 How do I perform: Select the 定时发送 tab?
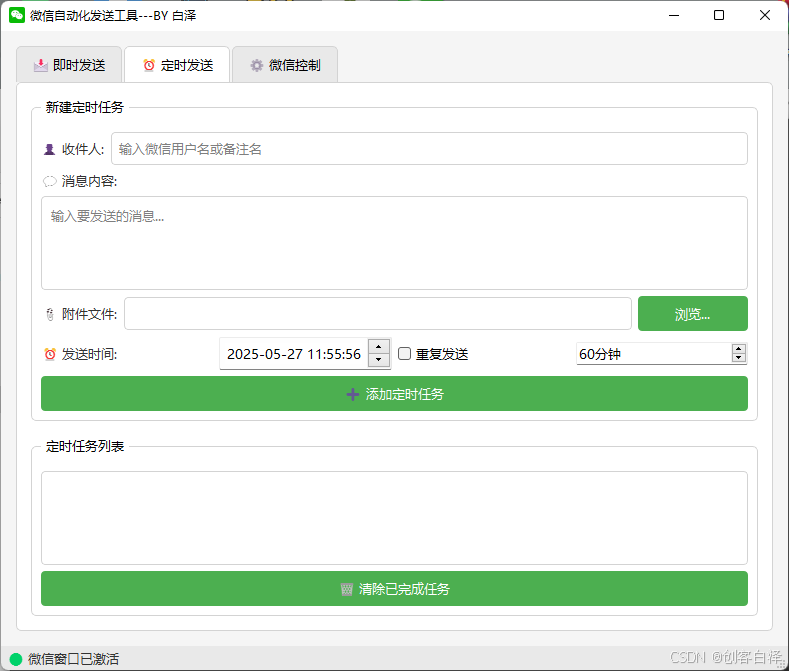(x=177, y=65)
